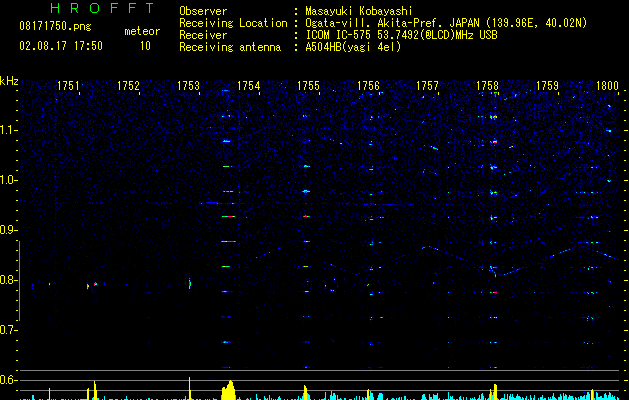This screenshot has width=629, height=400.
Task: Click the 0.8 kHz frequency label
Action: 8,280
